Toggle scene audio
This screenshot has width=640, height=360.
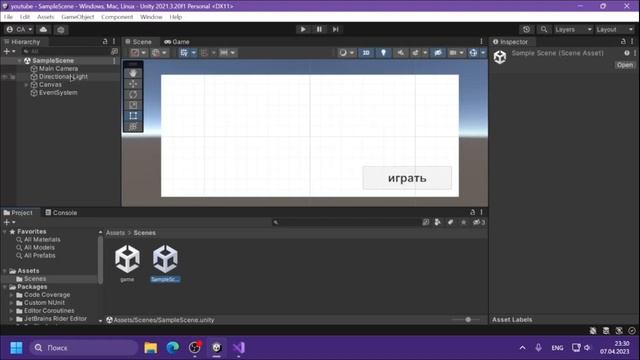[x=400, y=53]
